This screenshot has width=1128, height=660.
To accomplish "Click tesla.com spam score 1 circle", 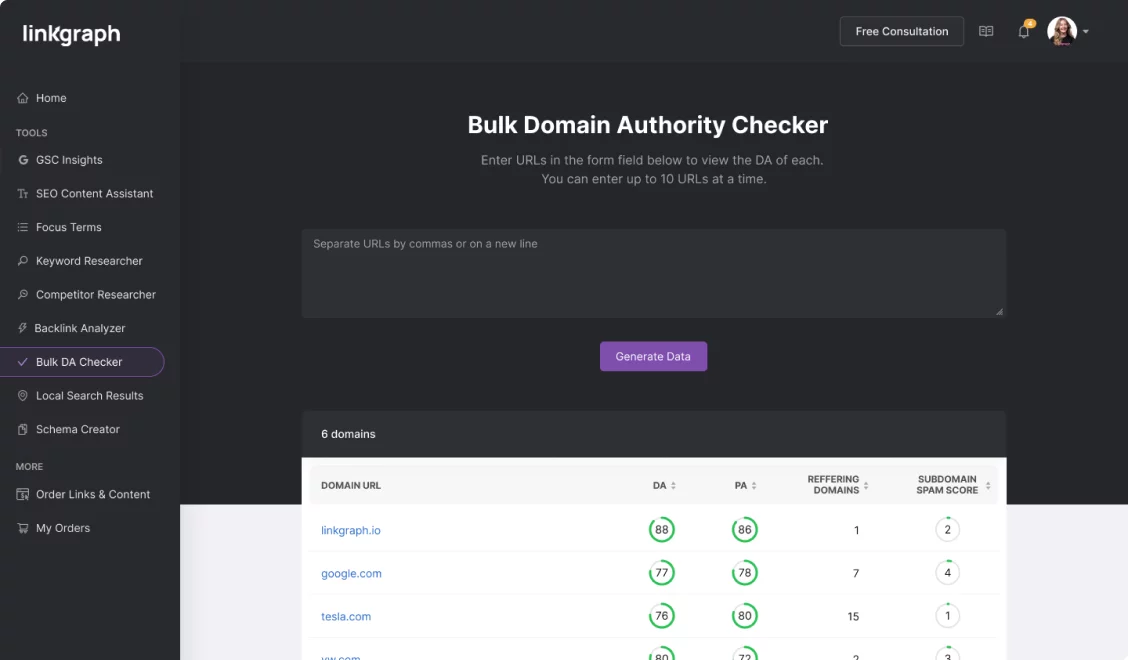I will (x=947, y=616).
